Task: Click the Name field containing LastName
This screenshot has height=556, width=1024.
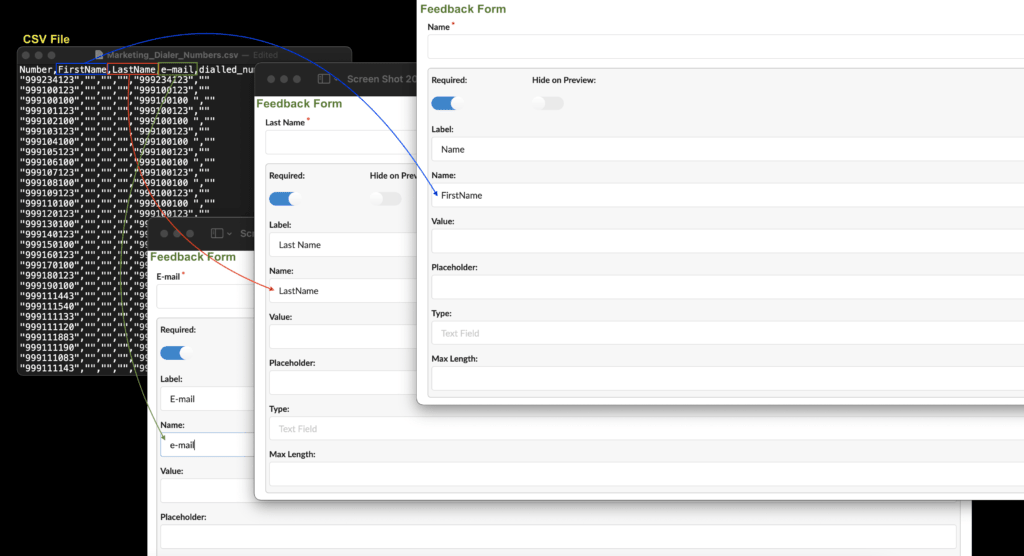Action: point(343,291)
